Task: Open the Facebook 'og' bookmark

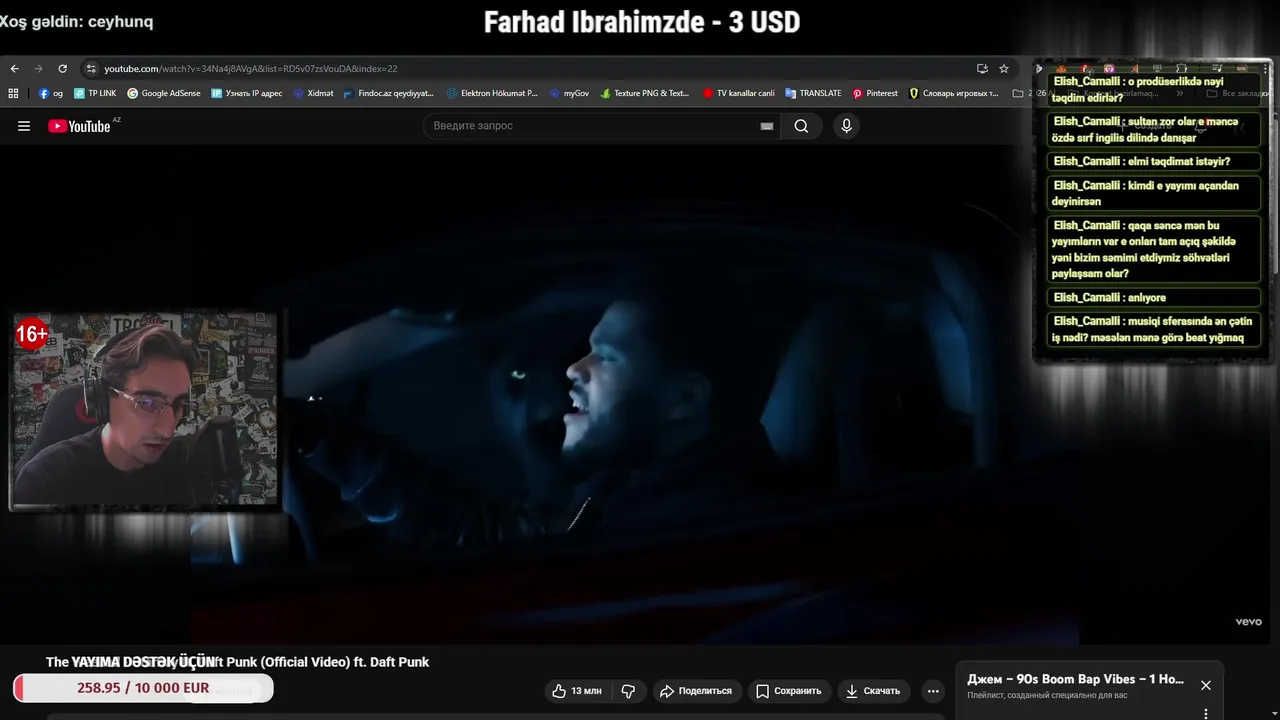Action: tap(51, 93)
